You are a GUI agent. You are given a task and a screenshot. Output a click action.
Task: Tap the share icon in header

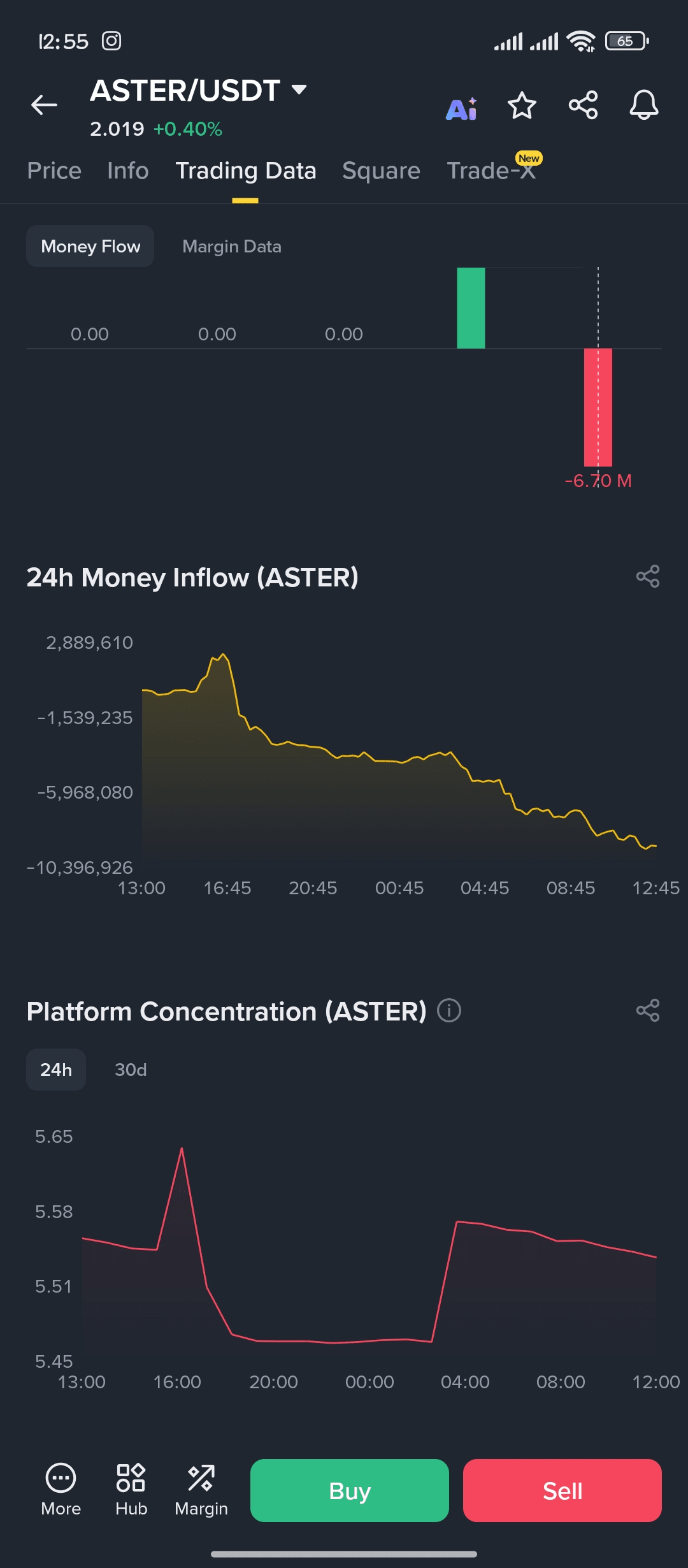tap(583, 105)
